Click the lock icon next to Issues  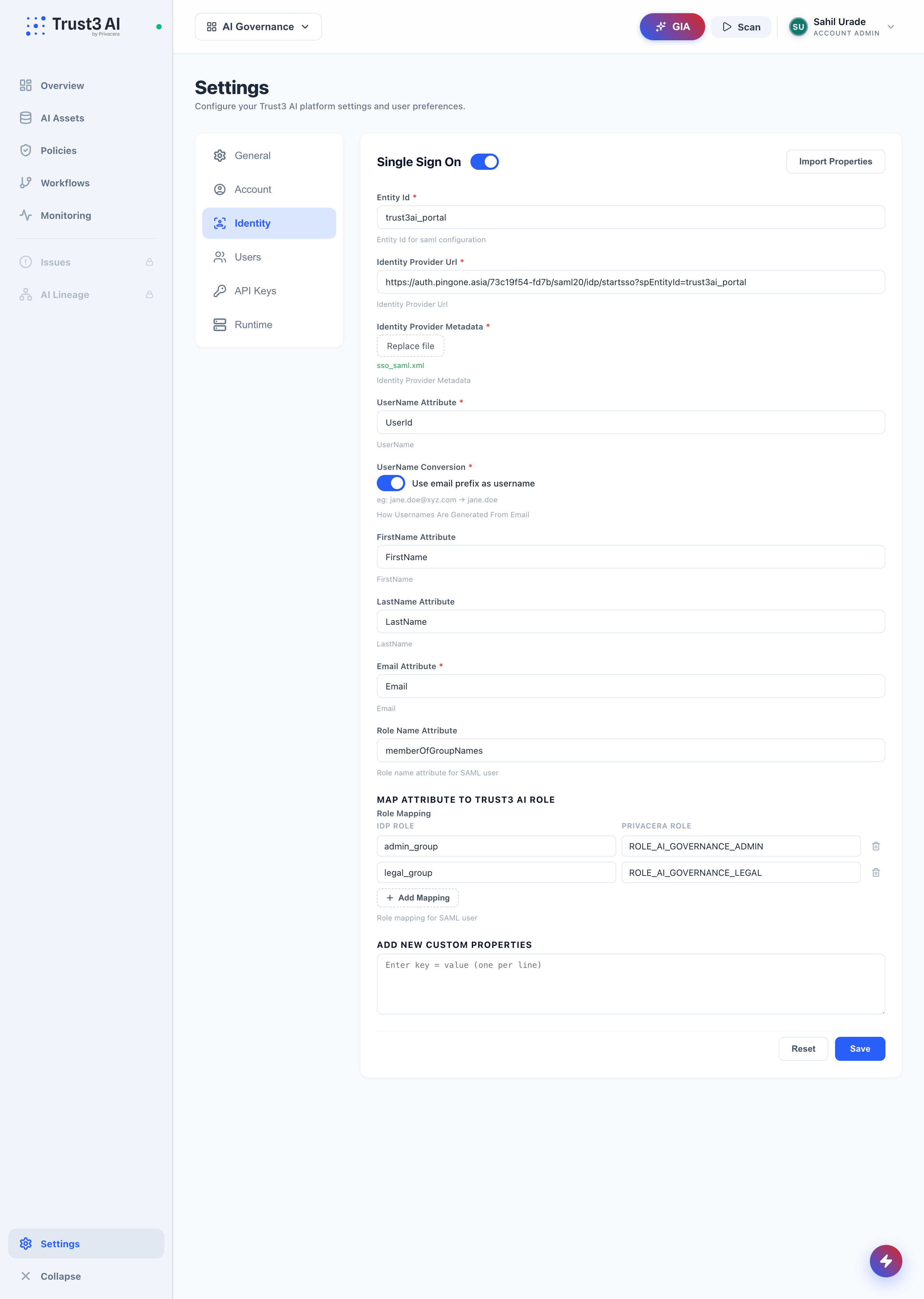(x=149, y=262)
